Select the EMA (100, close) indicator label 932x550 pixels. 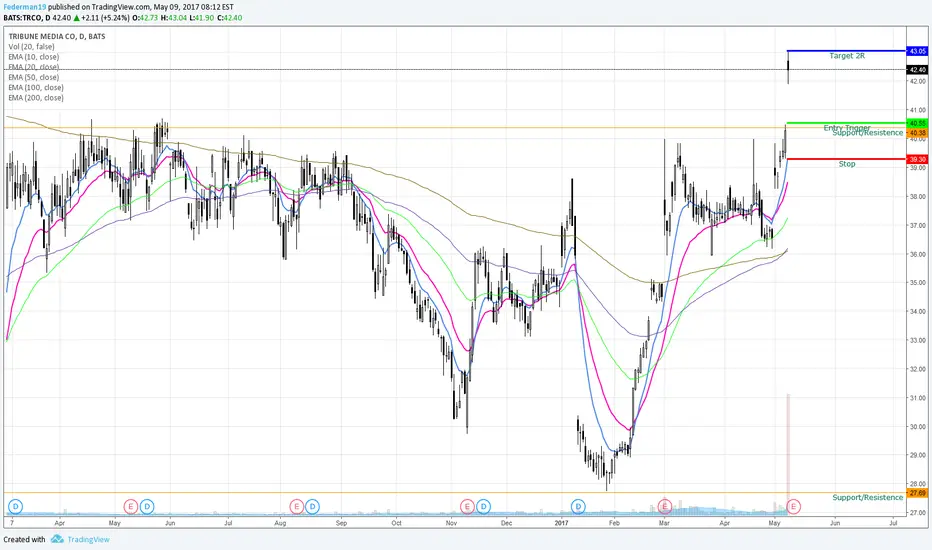pos(36,87)
